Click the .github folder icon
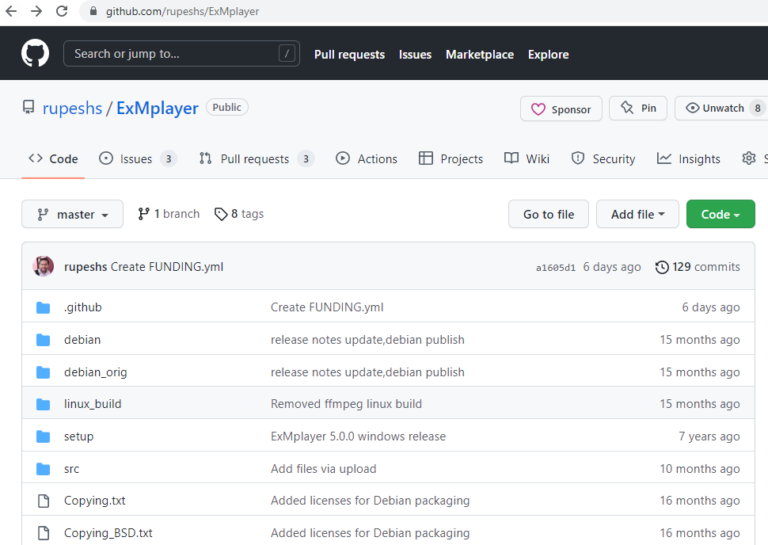This screenshot has width=768, height=545. pyautogui.click(x=43, y=307)
